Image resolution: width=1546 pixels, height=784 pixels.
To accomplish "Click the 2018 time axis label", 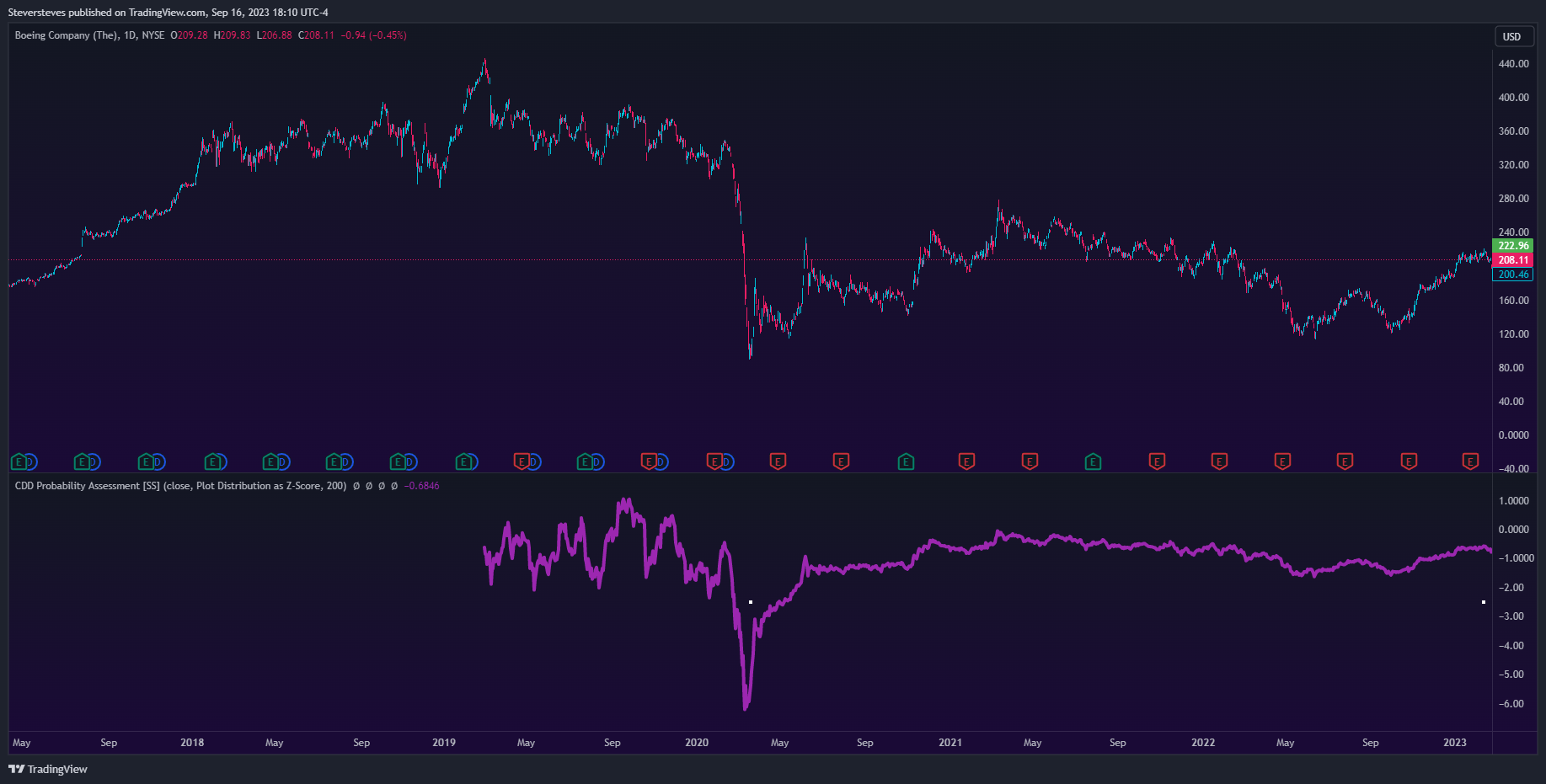I will (x=192, y=743).
